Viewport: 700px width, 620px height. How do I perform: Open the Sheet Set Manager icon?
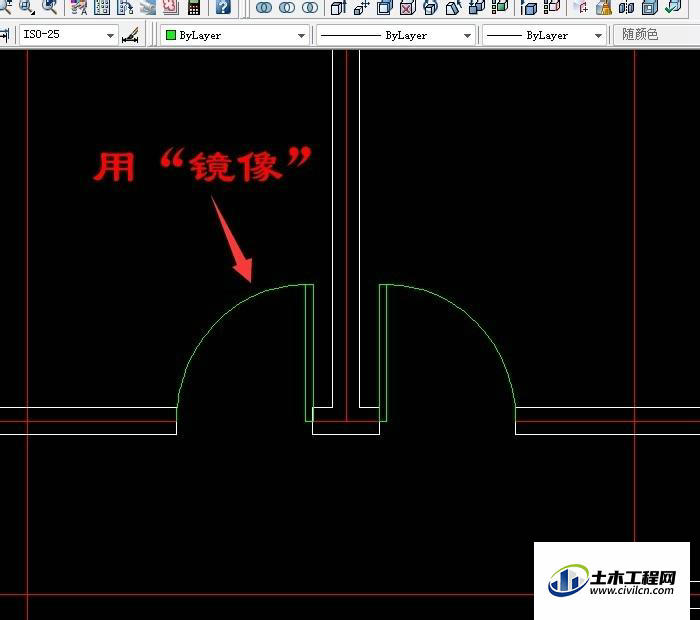click(148, 6)
